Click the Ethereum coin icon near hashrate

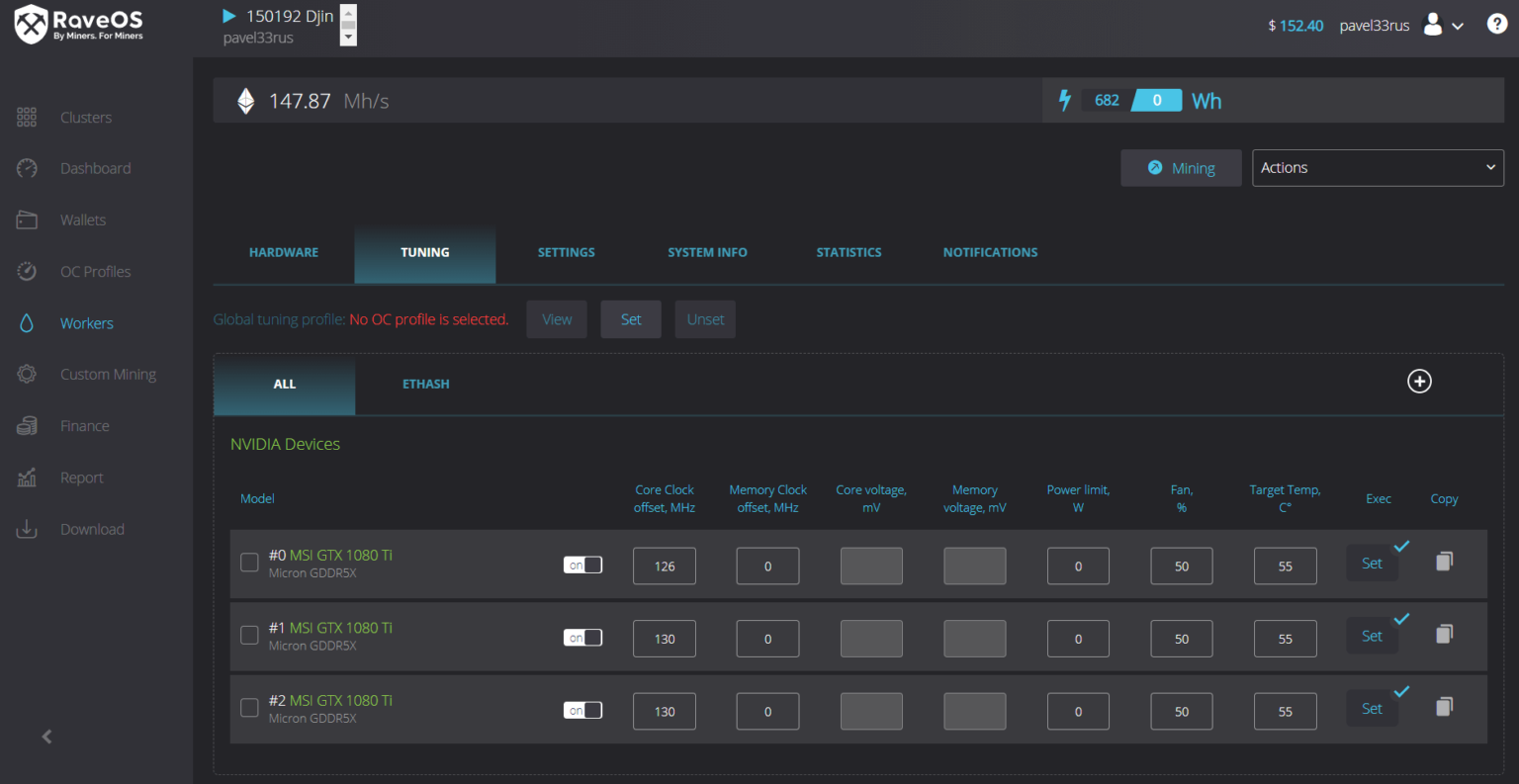point(246,101)
